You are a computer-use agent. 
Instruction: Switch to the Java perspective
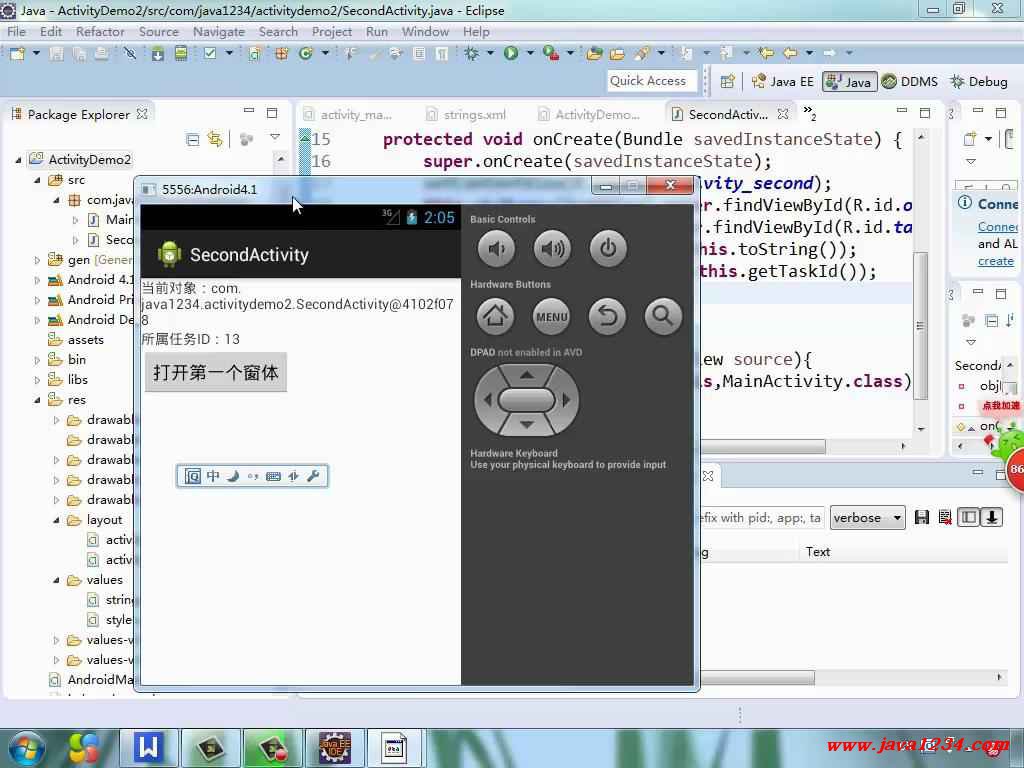pyautogui.click(x=849, y=82)
